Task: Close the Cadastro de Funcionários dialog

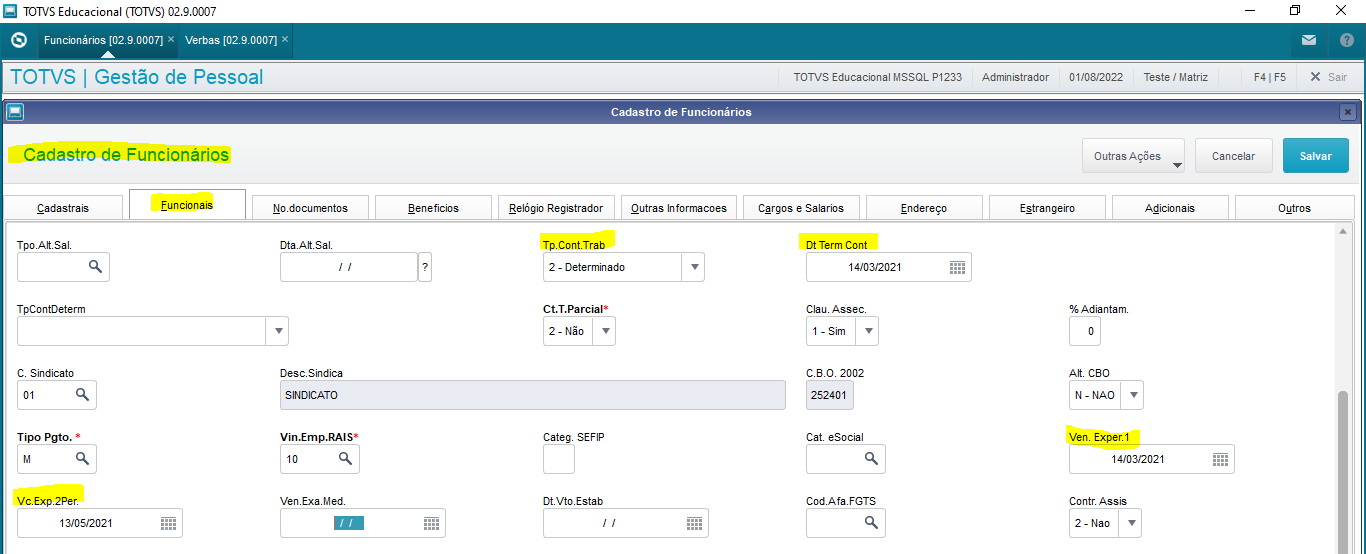Action: click(1348, 112)
